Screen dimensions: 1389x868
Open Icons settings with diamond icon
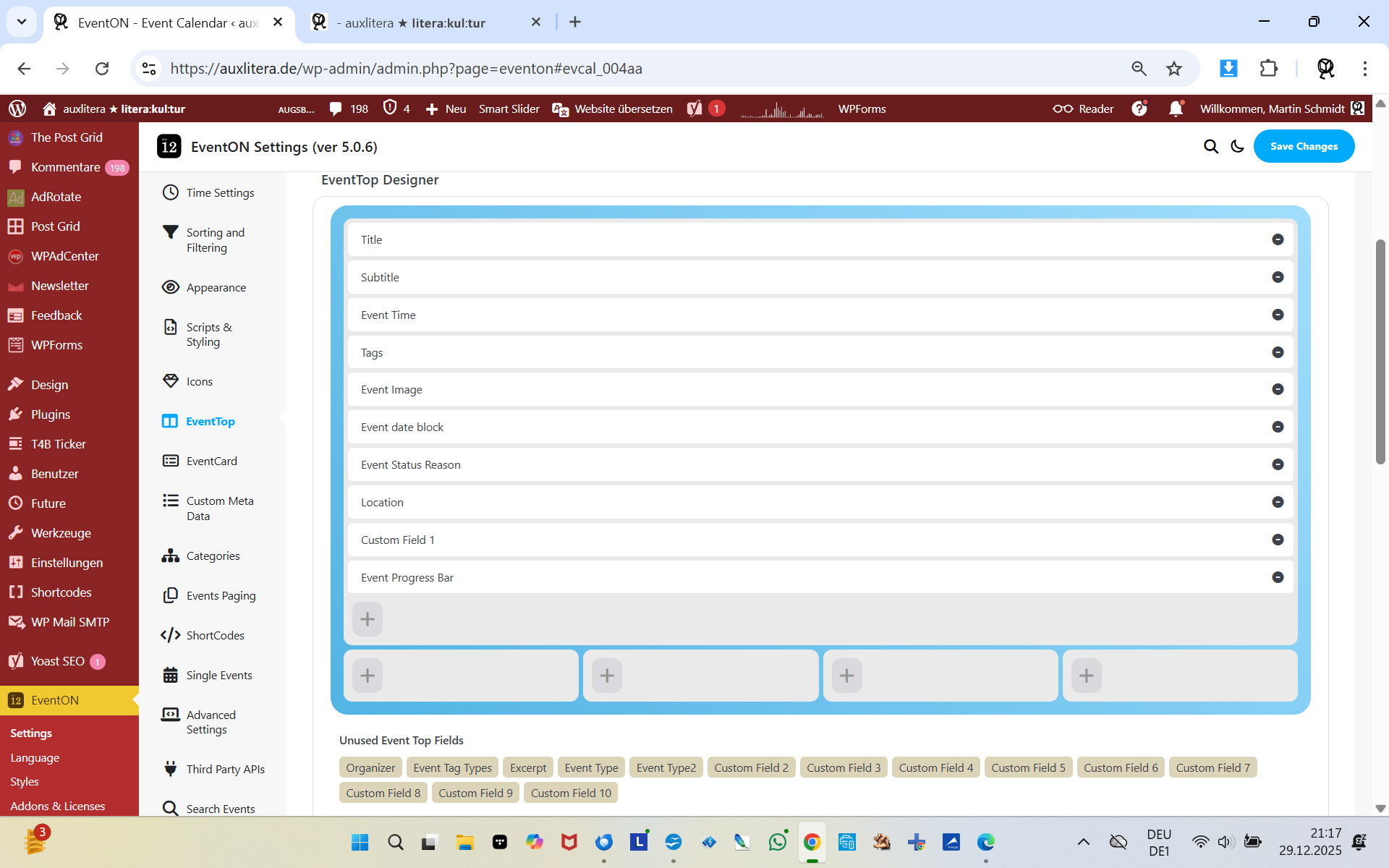tap(199, 381)
